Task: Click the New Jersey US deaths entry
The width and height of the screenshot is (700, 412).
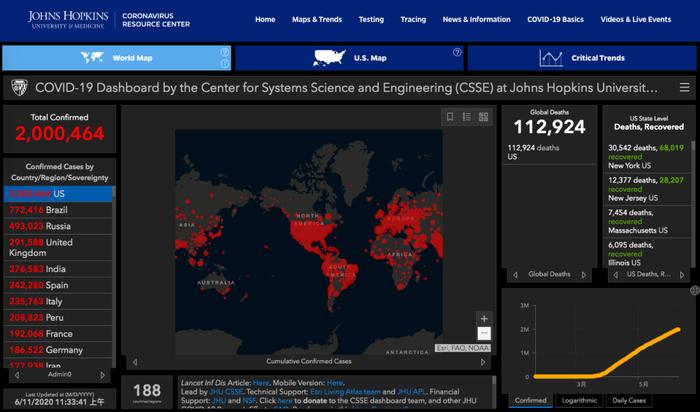Action: tap(646, 189)
